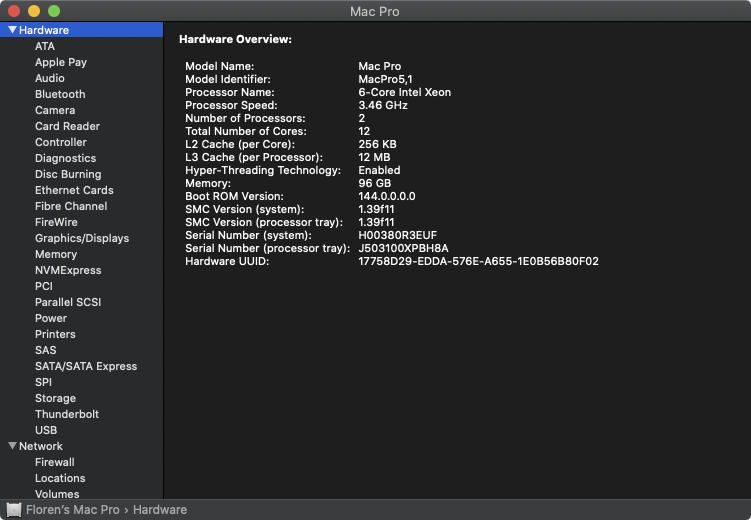
Task: Click the processor tray serial J503100XPBH8A
Action: pos(403,248)
